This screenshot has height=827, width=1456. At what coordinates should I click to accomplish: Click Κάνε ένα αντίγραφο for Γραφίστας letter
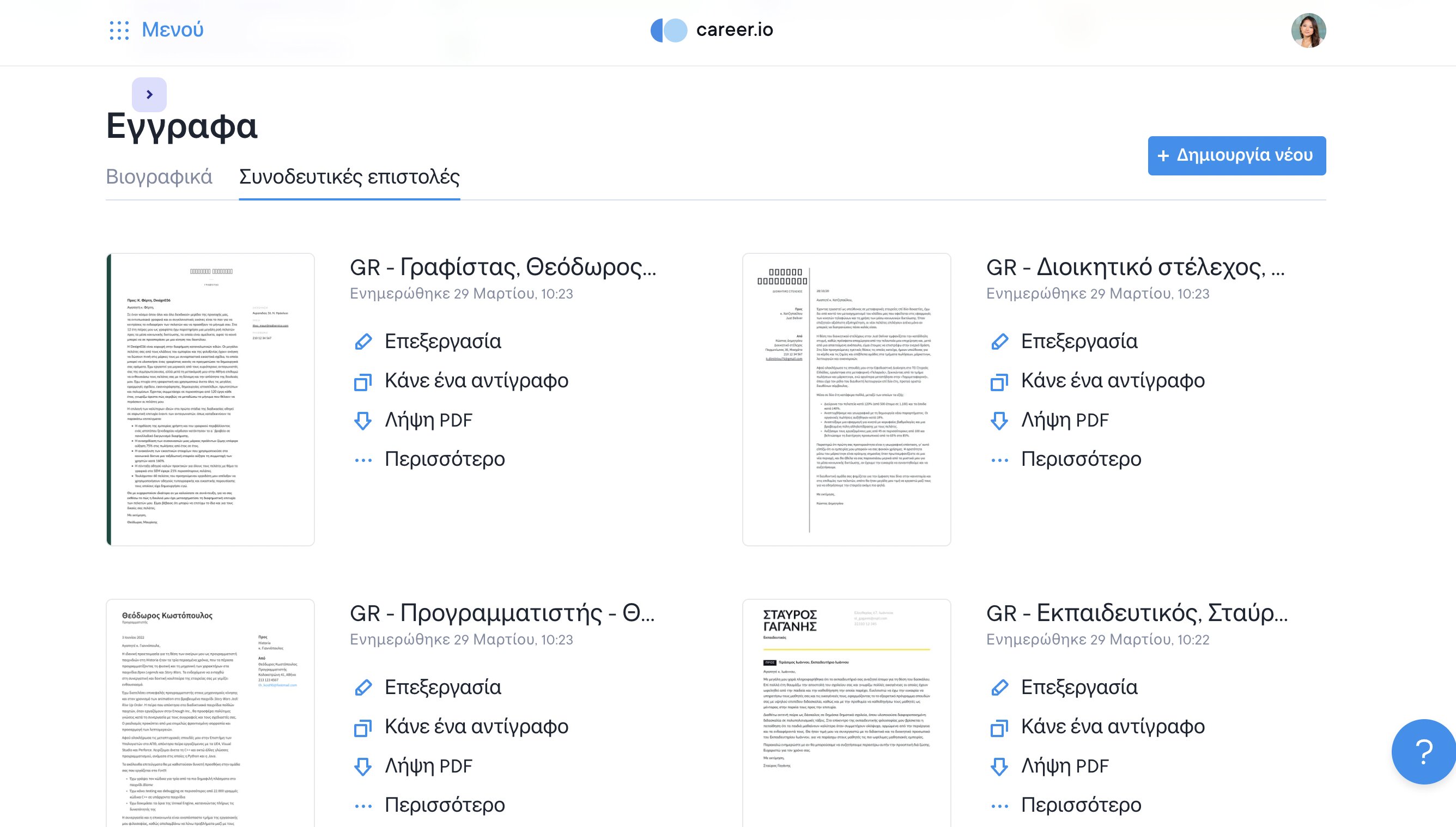(x=476, y=381)
